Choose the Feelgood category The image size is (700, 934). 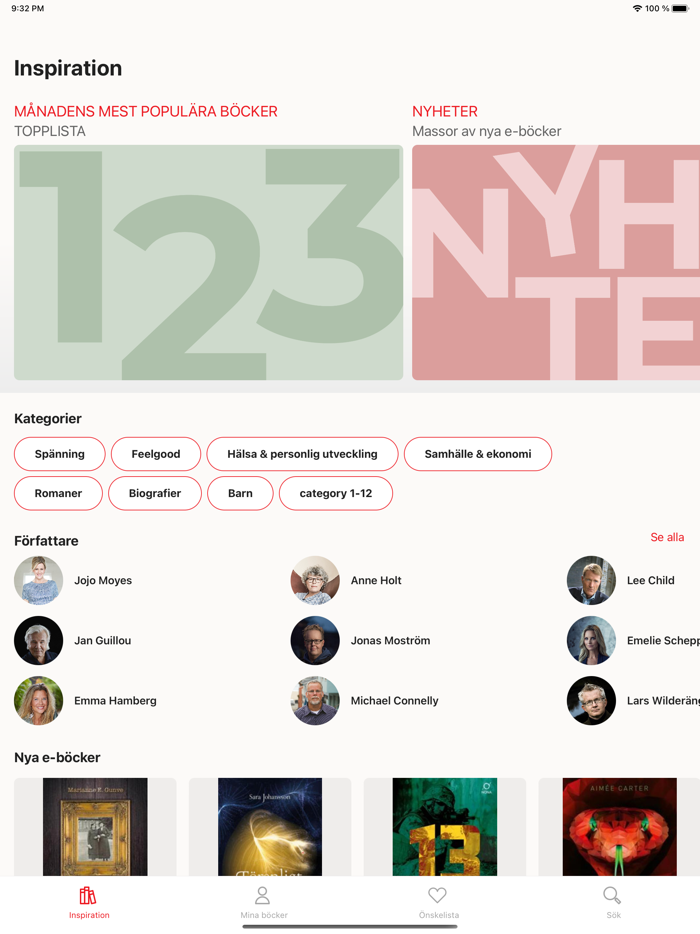(x=155, y=454)
